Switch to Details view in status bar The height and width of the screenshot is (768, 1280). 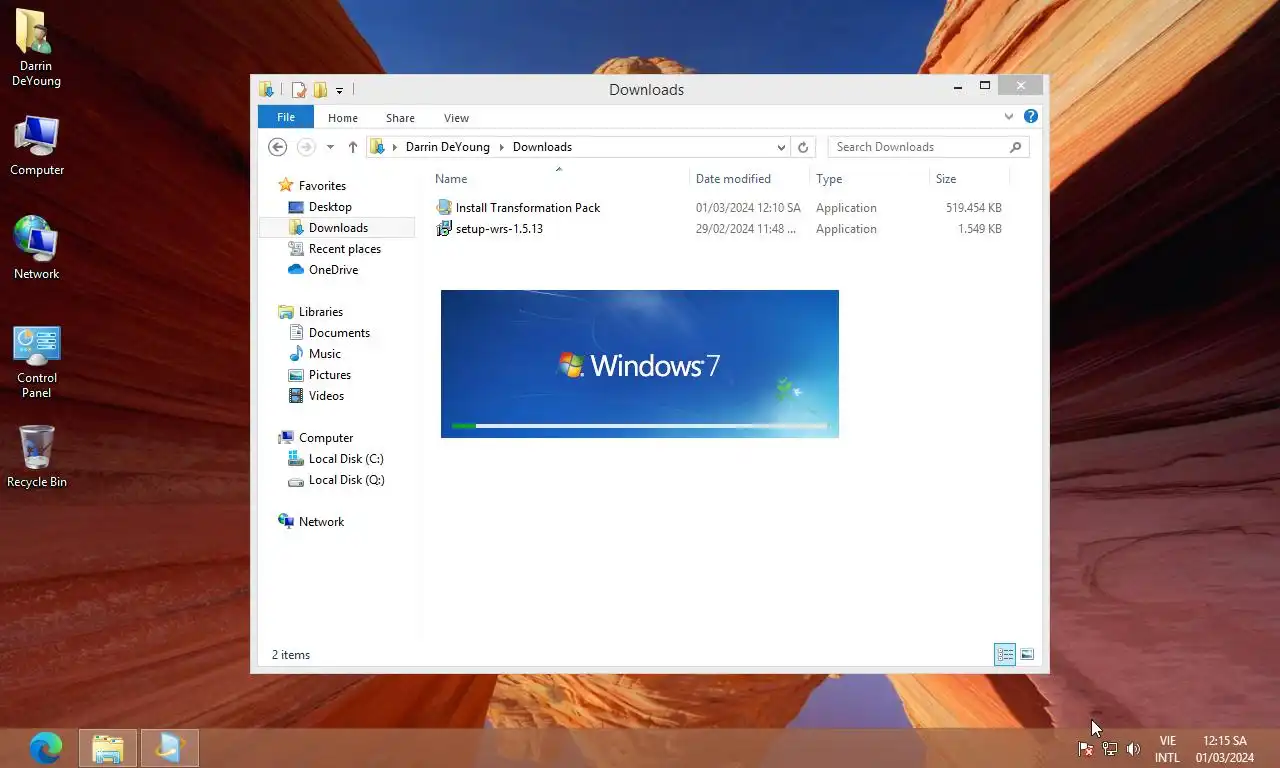click(x=1005, y=655)
